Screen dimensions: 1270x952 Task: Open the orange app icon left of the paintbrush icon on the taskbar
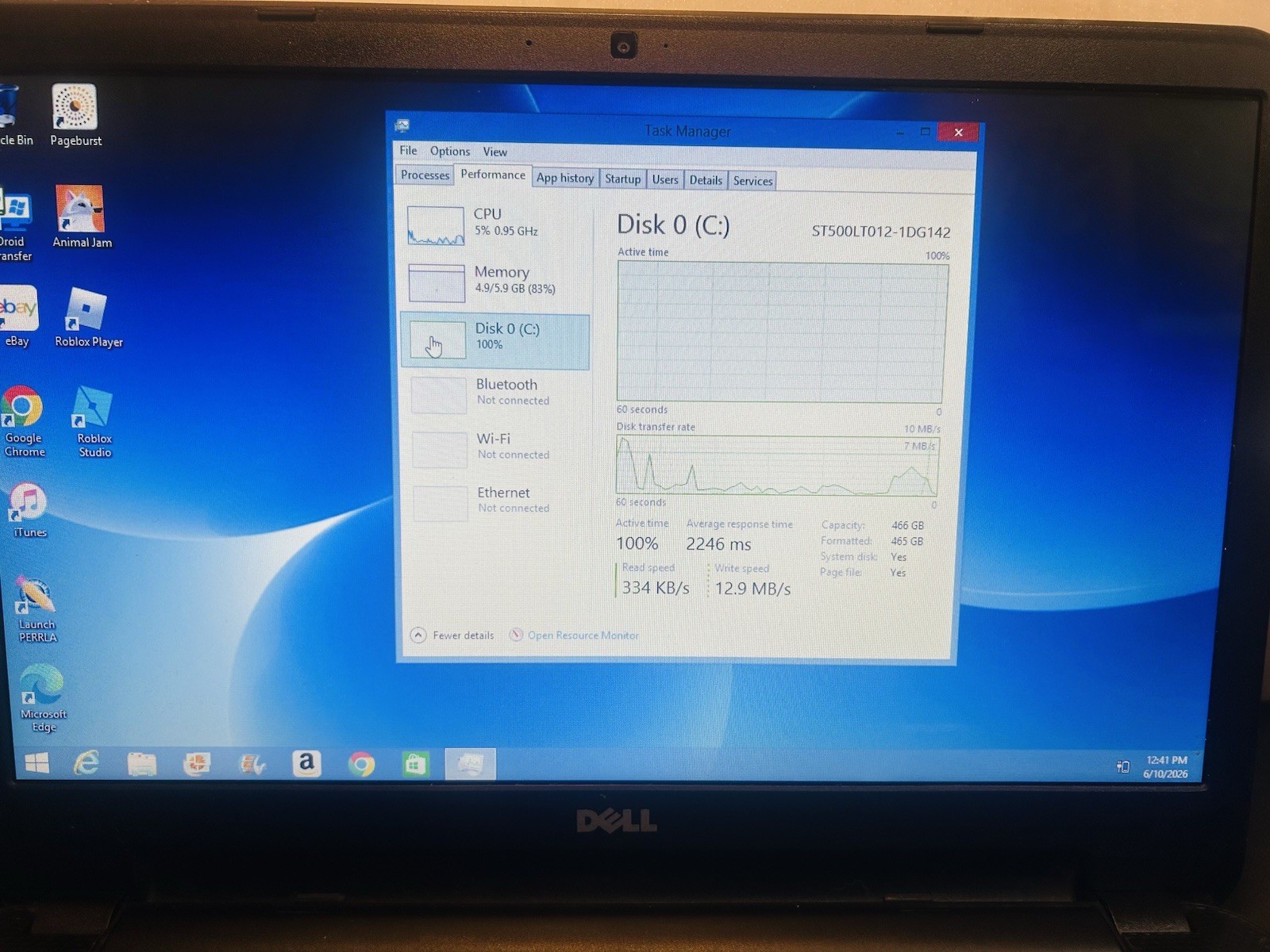click(x=196, y=764)
